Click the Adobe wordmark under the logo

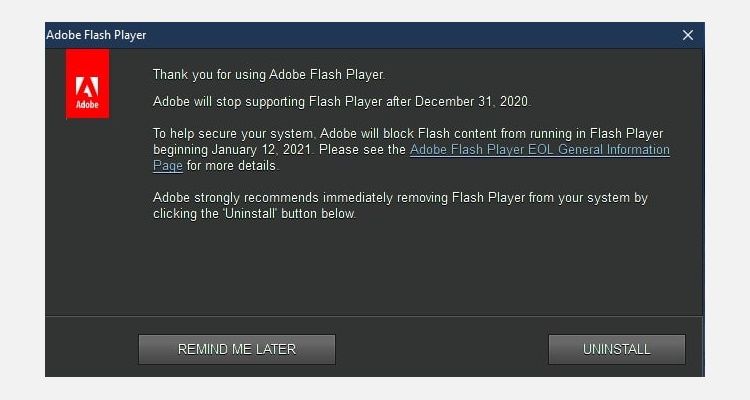coord(87,104)
